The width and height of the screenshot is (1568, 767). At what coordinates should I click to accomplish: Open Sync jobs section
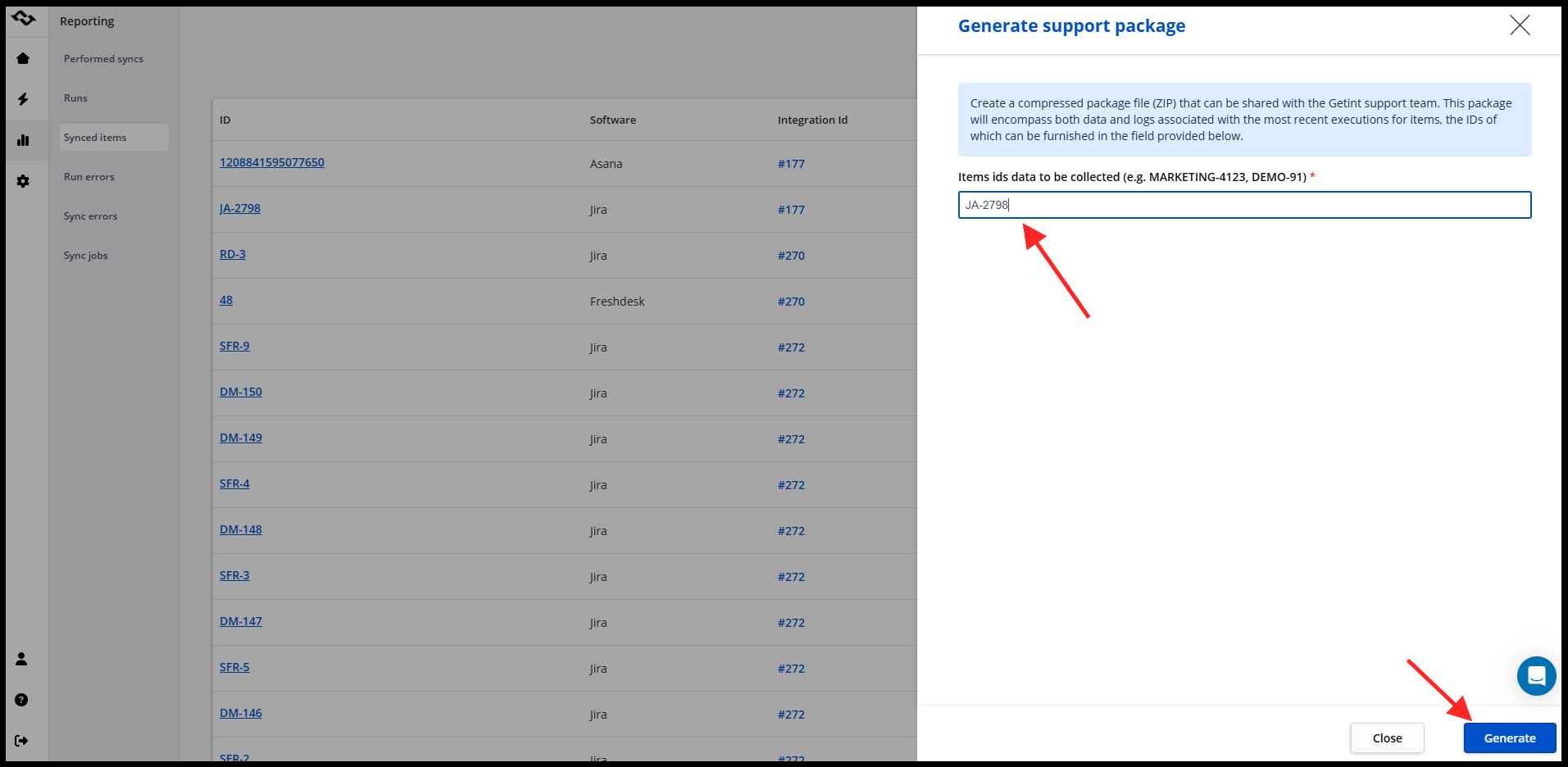(86, 256)
